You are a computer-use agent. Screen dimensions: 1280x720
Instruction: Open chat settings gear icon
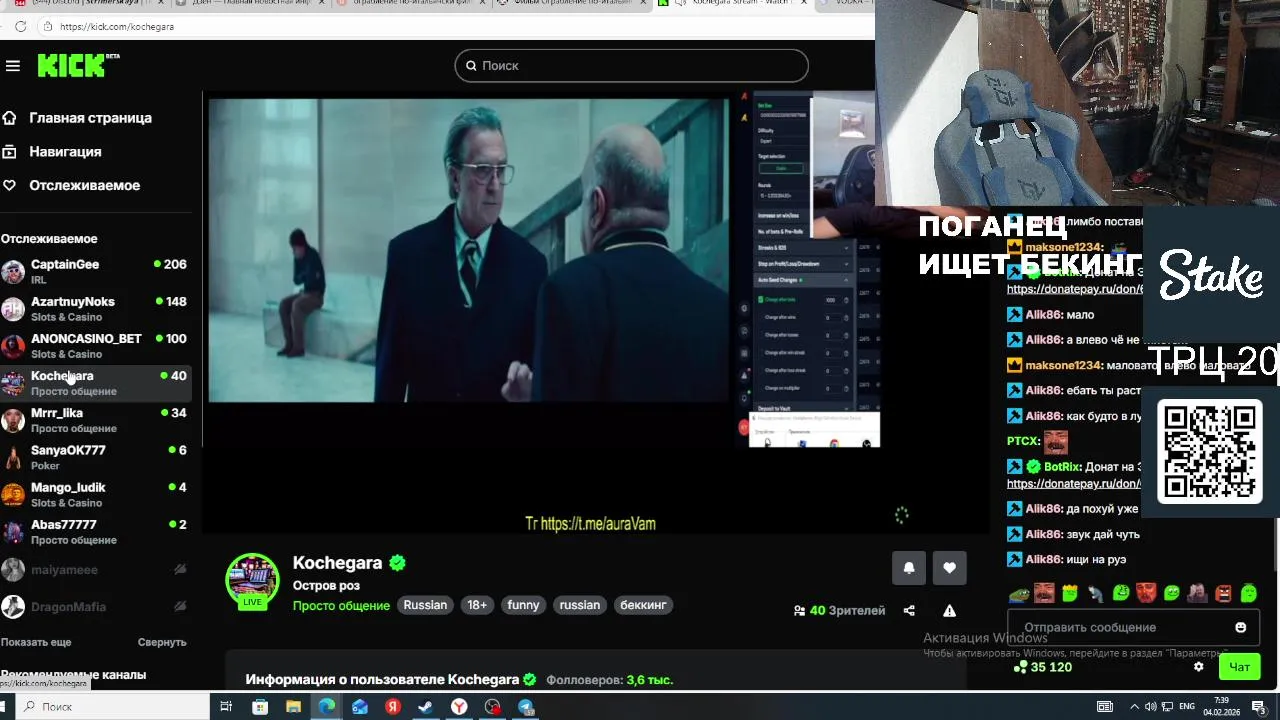[x=1199, y=667]
